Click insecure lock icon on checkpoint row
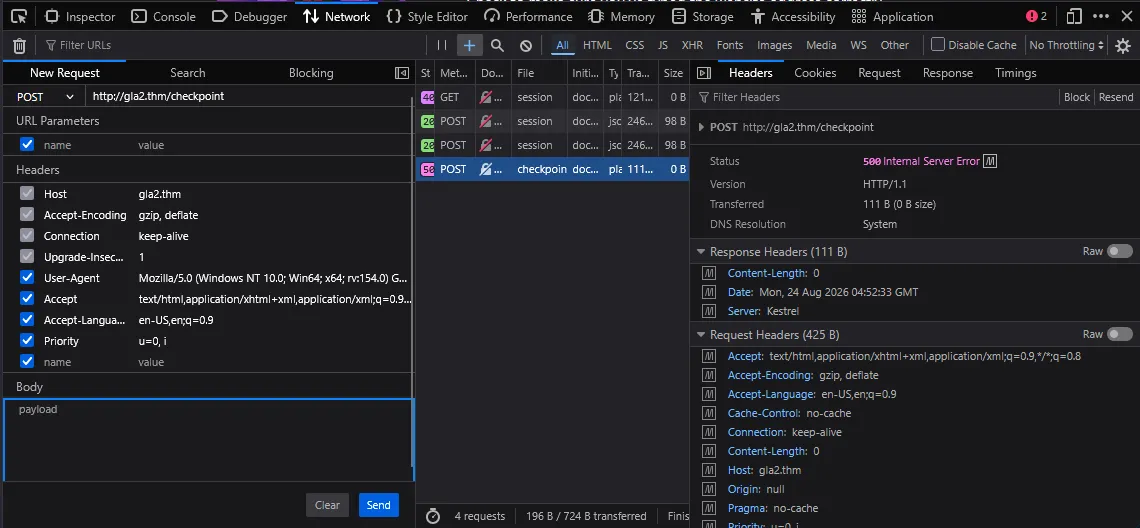Screen dimensions: 1140x528 pyautogui.click(x=487, y=169)
